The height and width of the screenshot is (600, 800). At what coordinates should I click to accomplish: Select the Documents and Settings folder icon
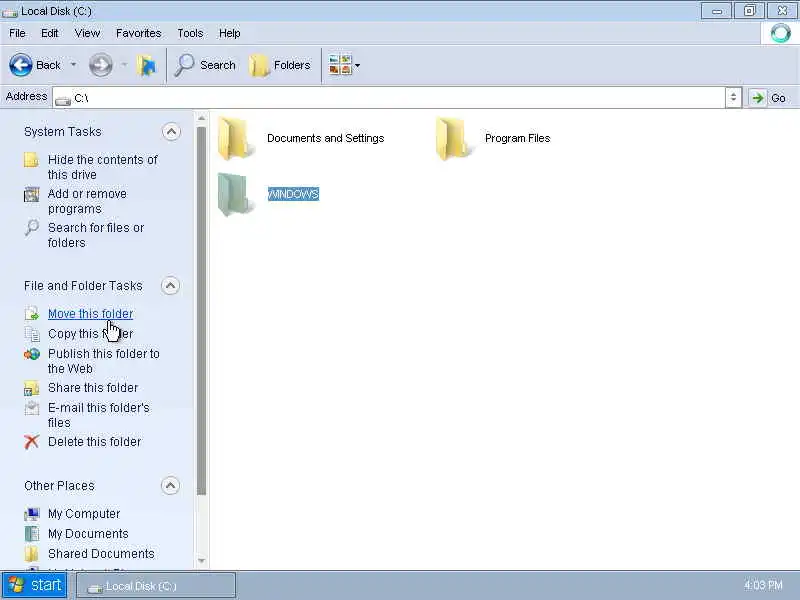coord(235,138)
